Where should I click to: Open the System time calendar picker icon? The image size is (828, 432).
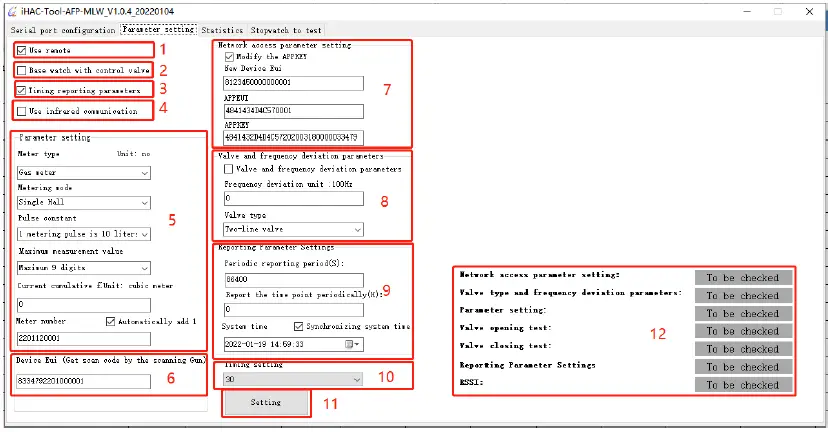pos(352,344)
